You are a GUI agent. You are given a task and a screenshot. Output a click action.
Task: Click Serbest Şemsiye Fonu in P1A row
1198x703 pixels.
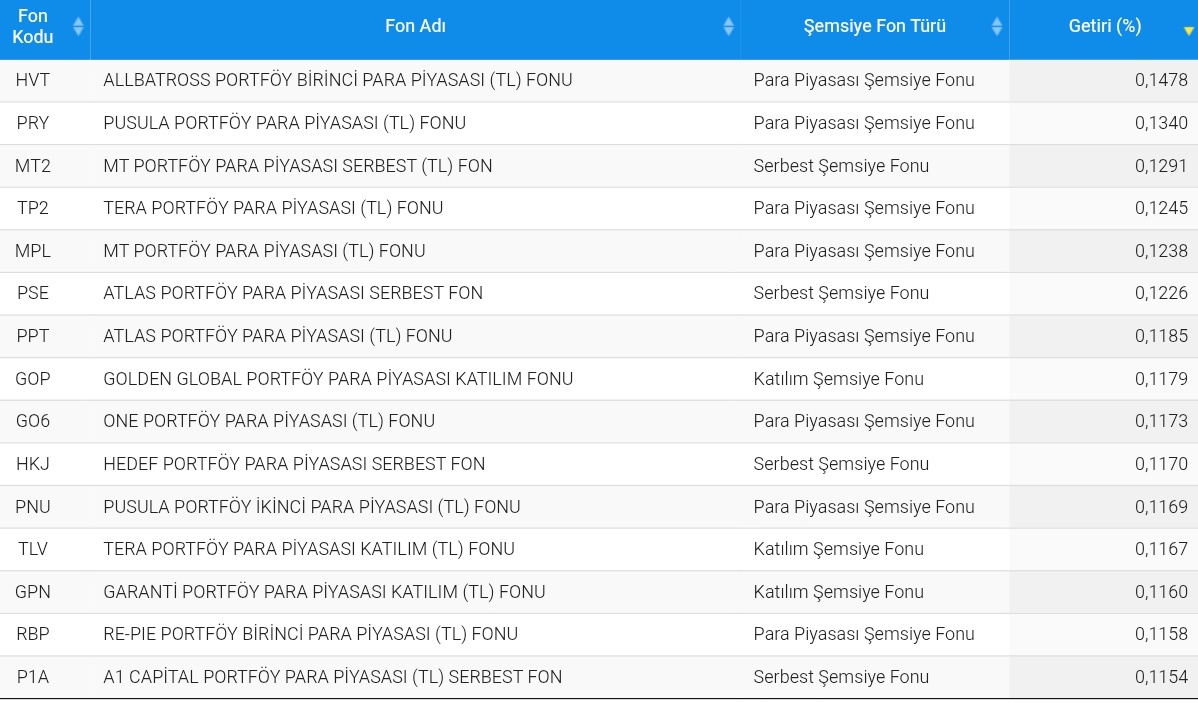tap(841, 676)
